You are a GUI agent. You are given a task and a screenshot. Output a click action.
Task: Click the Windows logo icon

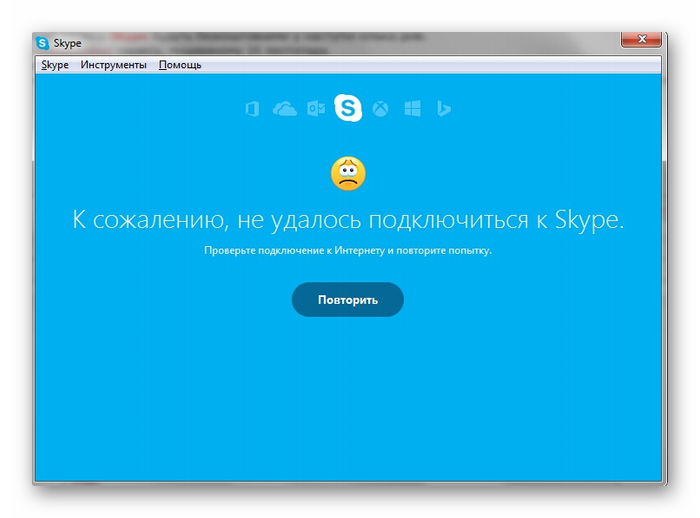412,109
